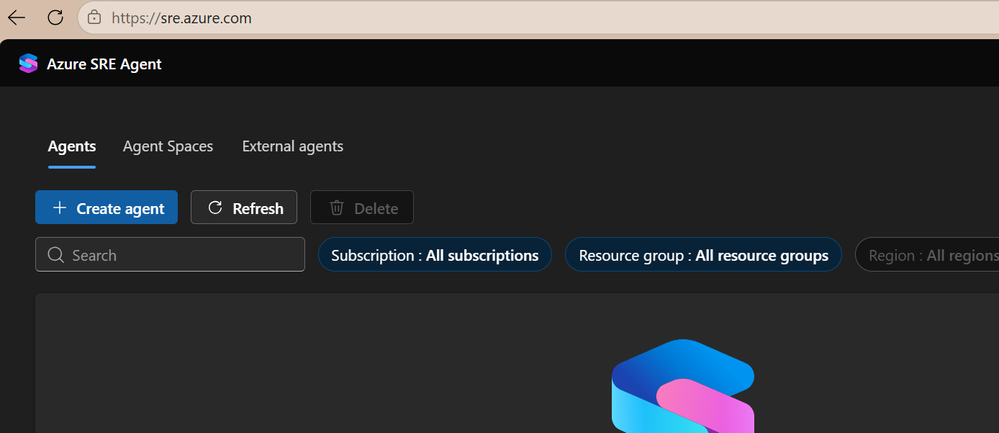Click the browser back arrow
Viewport: 999px width, 433px height.
pyautogui.click(x=17, y=17)
